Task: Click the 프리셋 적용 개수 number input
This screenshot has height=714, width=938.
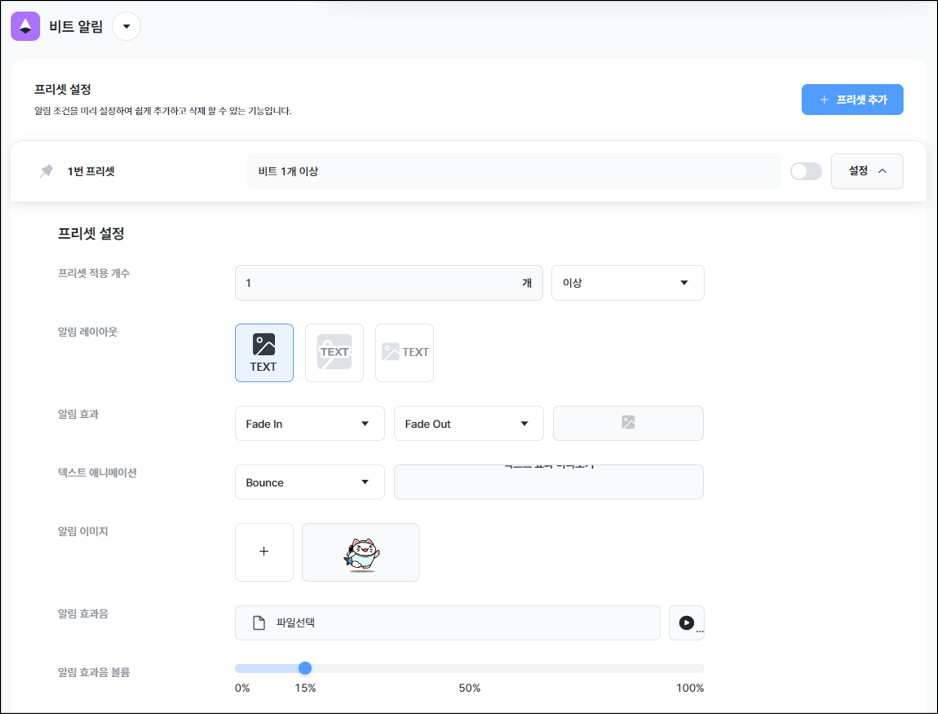Action: (389, 283)
